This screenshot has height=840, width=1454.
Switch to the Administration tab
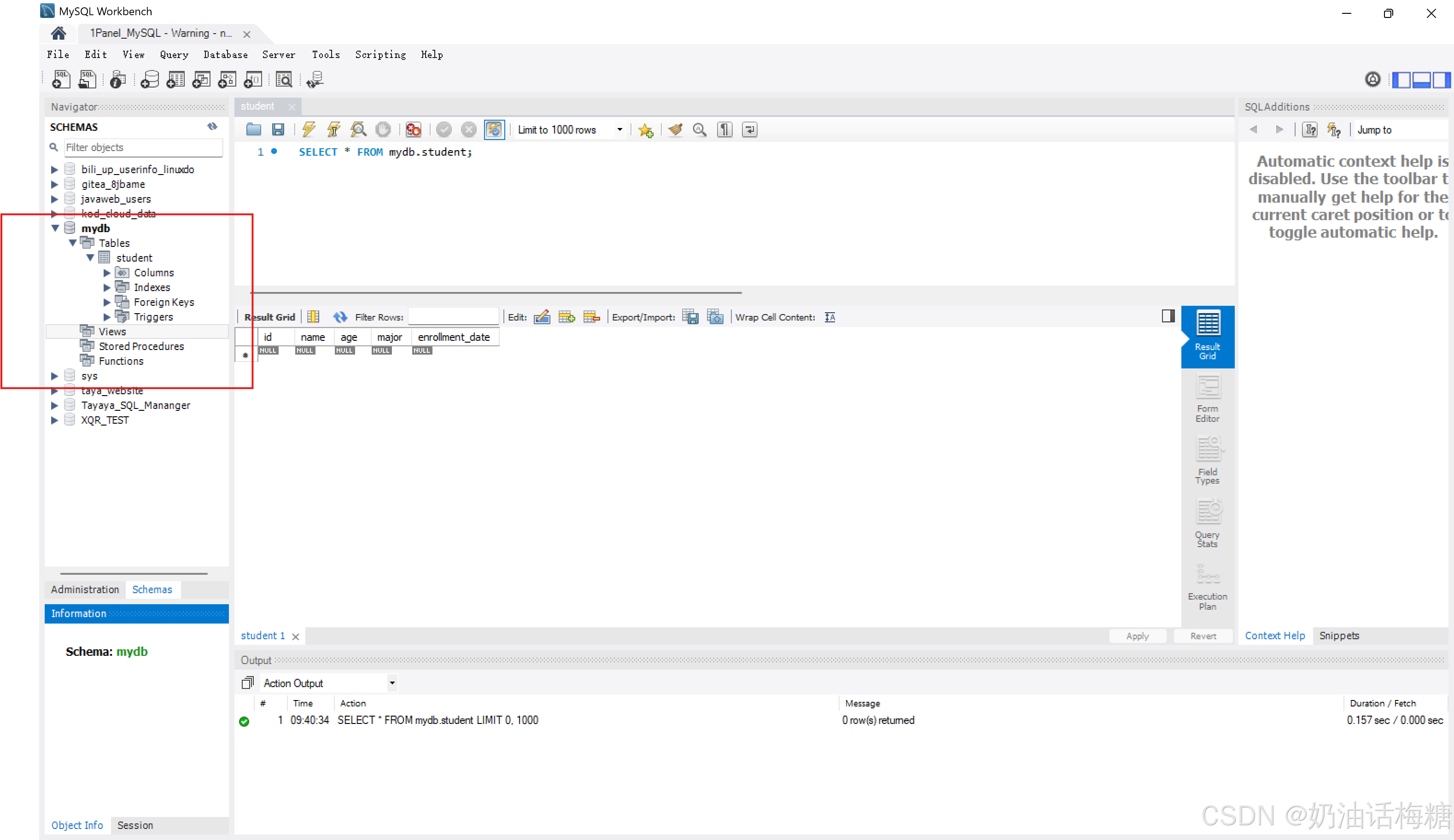(85, 589)
